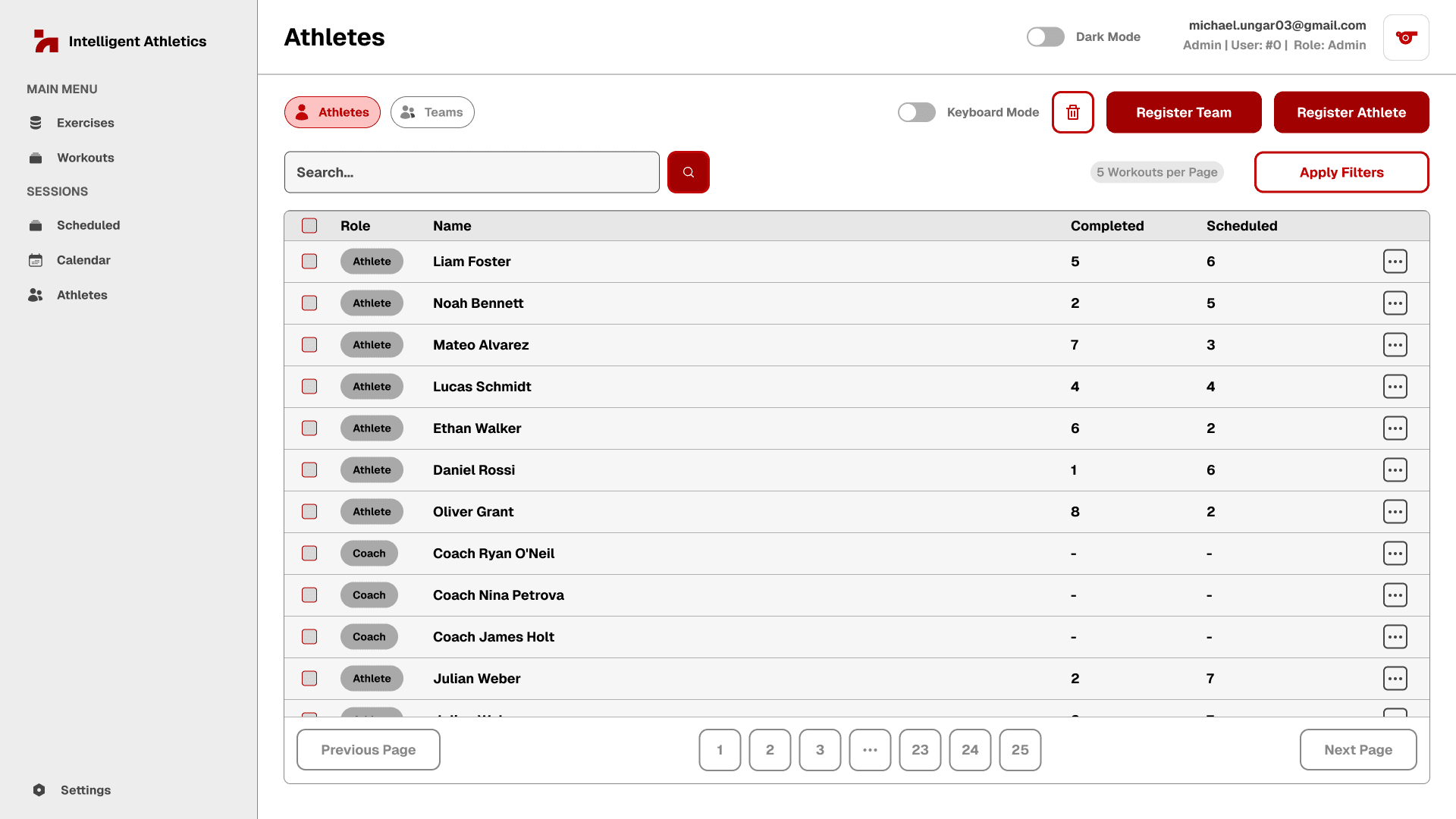This screenshot has height=819, width=1456.
Task: Tick the select-all header checkbox
Action: (309, 226)
